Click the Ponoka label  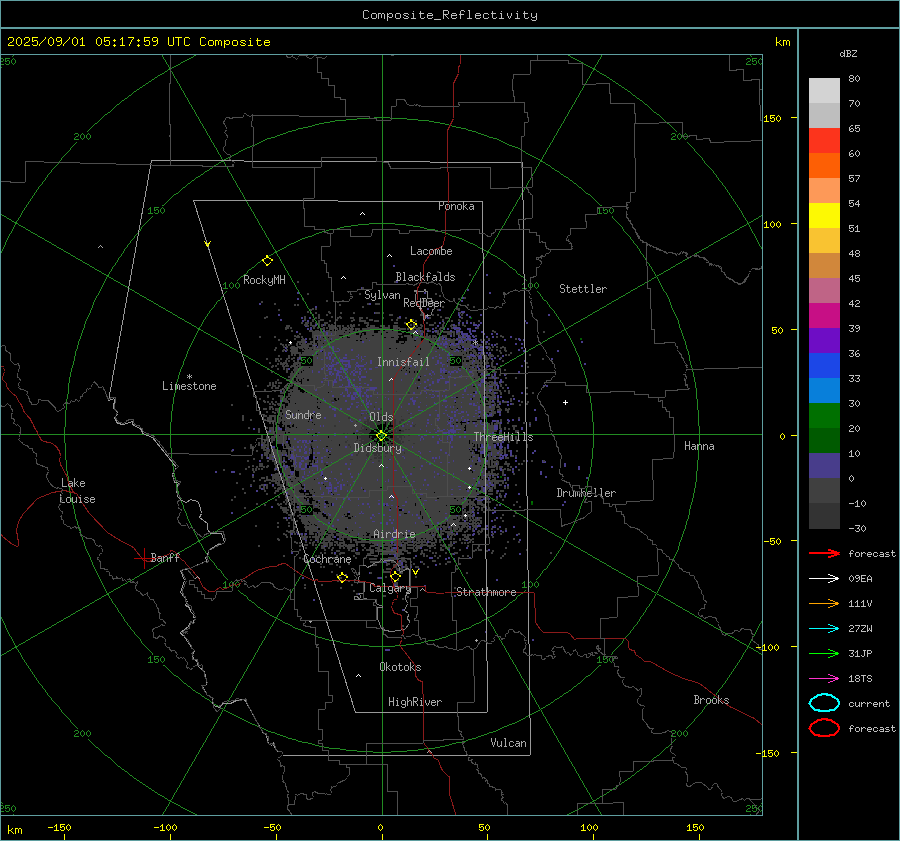point(456,206)
